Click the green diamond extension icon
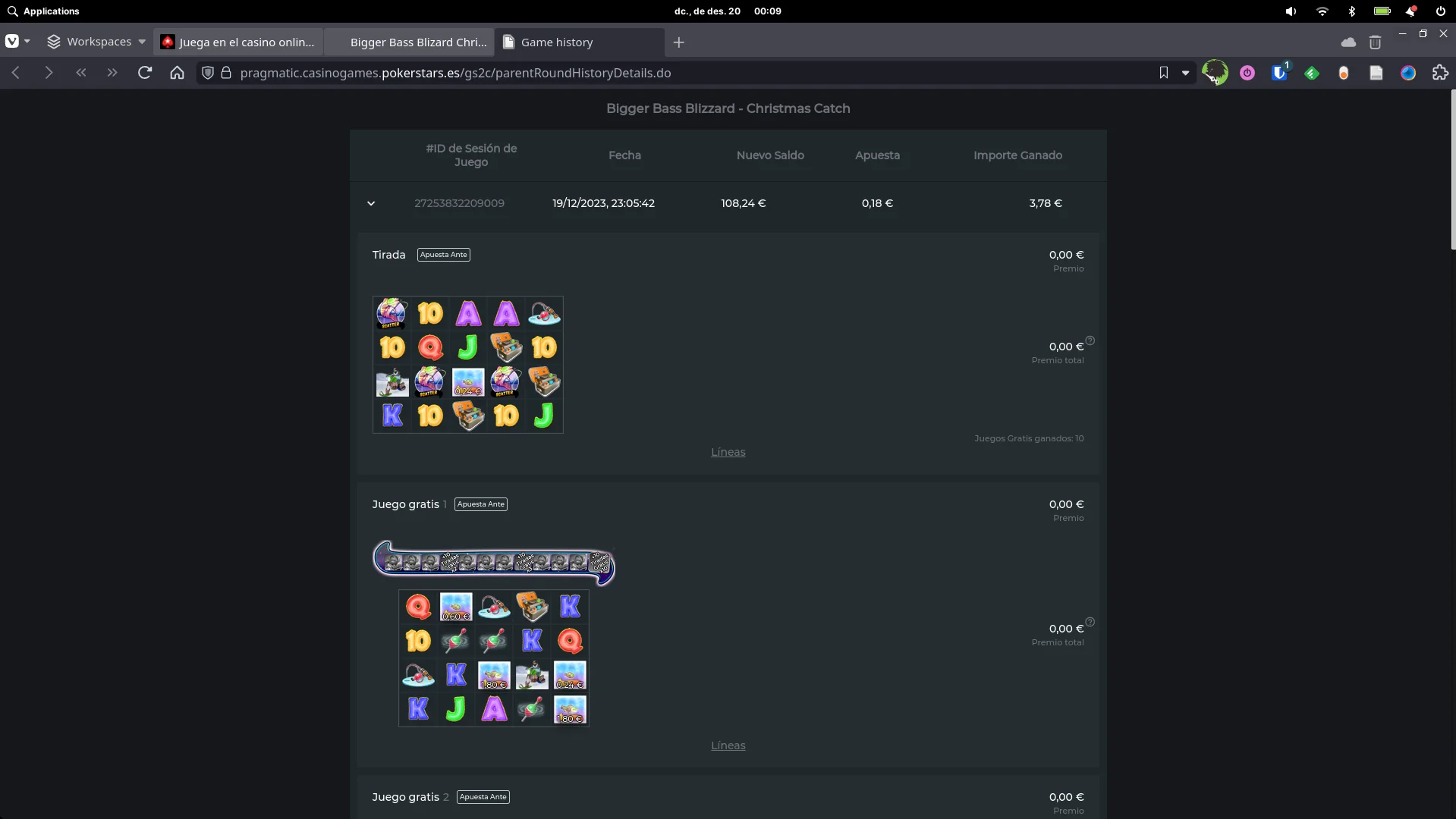This screenshot has width=1456, height=819. [1312, 73]
